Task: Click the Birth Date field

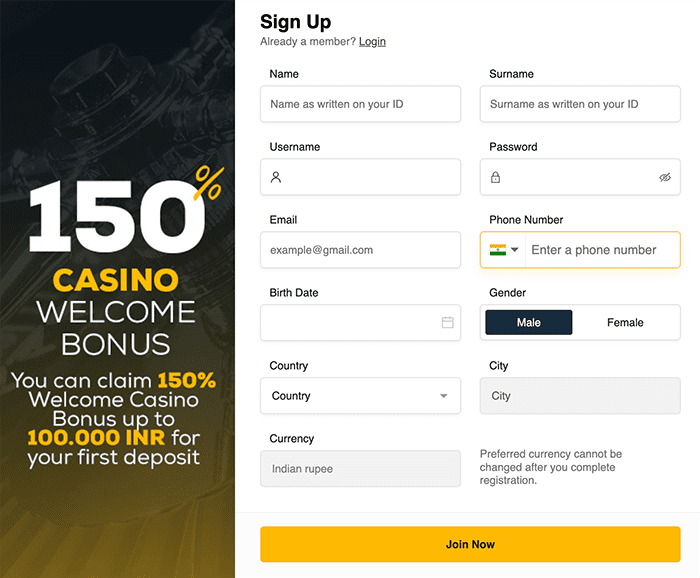Action: [x=348, y=322]
